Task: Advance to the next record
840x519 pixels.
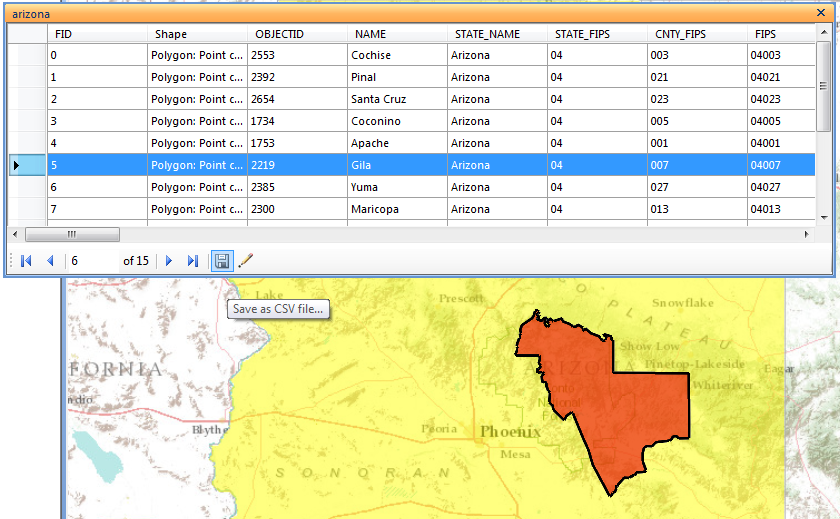Action: (169, 261)
